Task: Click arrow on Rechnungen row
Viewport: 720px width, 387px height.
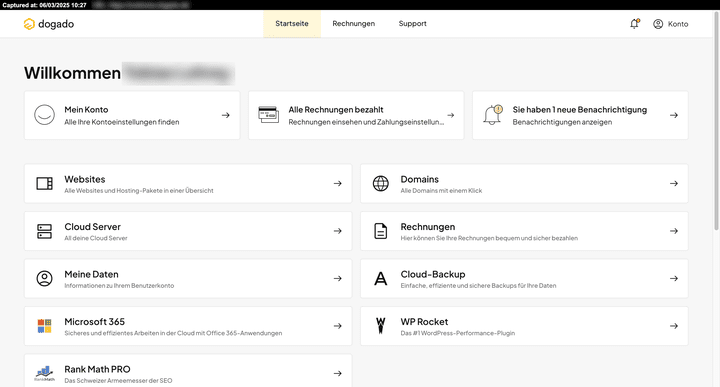Action: tap(674, 231)
